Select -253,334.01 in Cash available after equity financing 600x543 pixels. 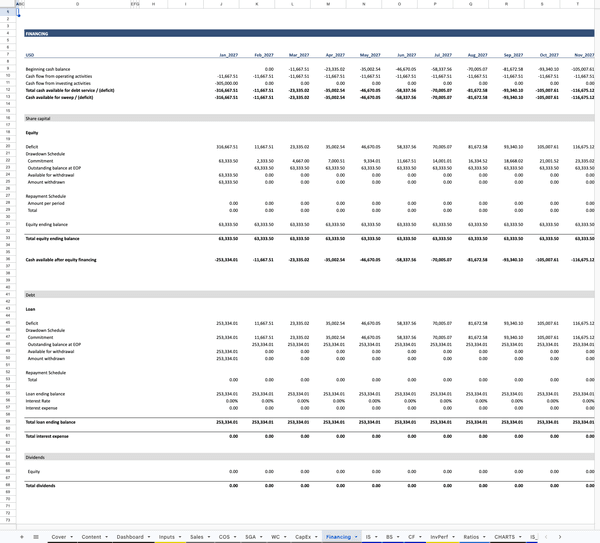[226, 260]
